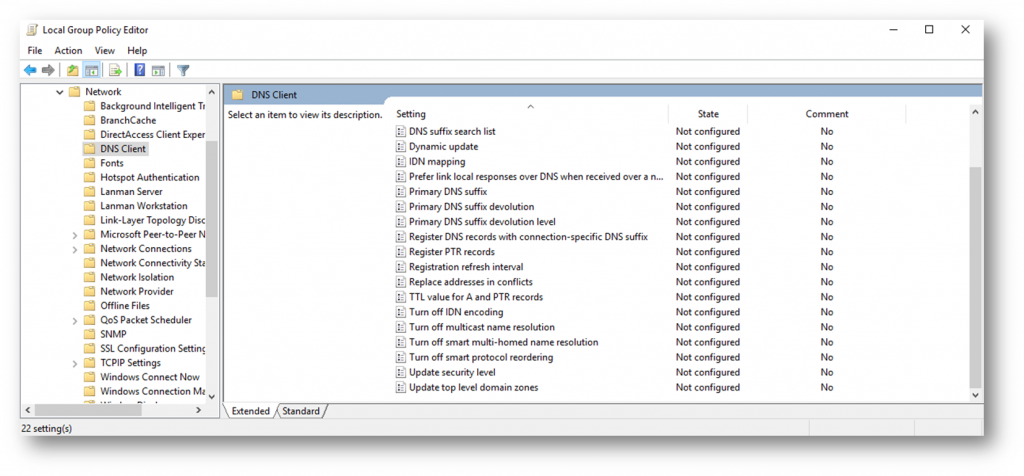Open the View menu

point(104,50)
